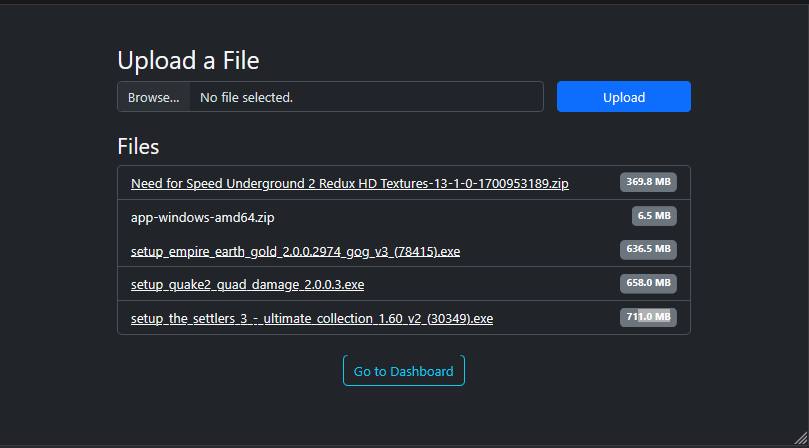Click the 369.8 MB size badge
Viewport: 809px width, 448px height.
pos(648,182)
